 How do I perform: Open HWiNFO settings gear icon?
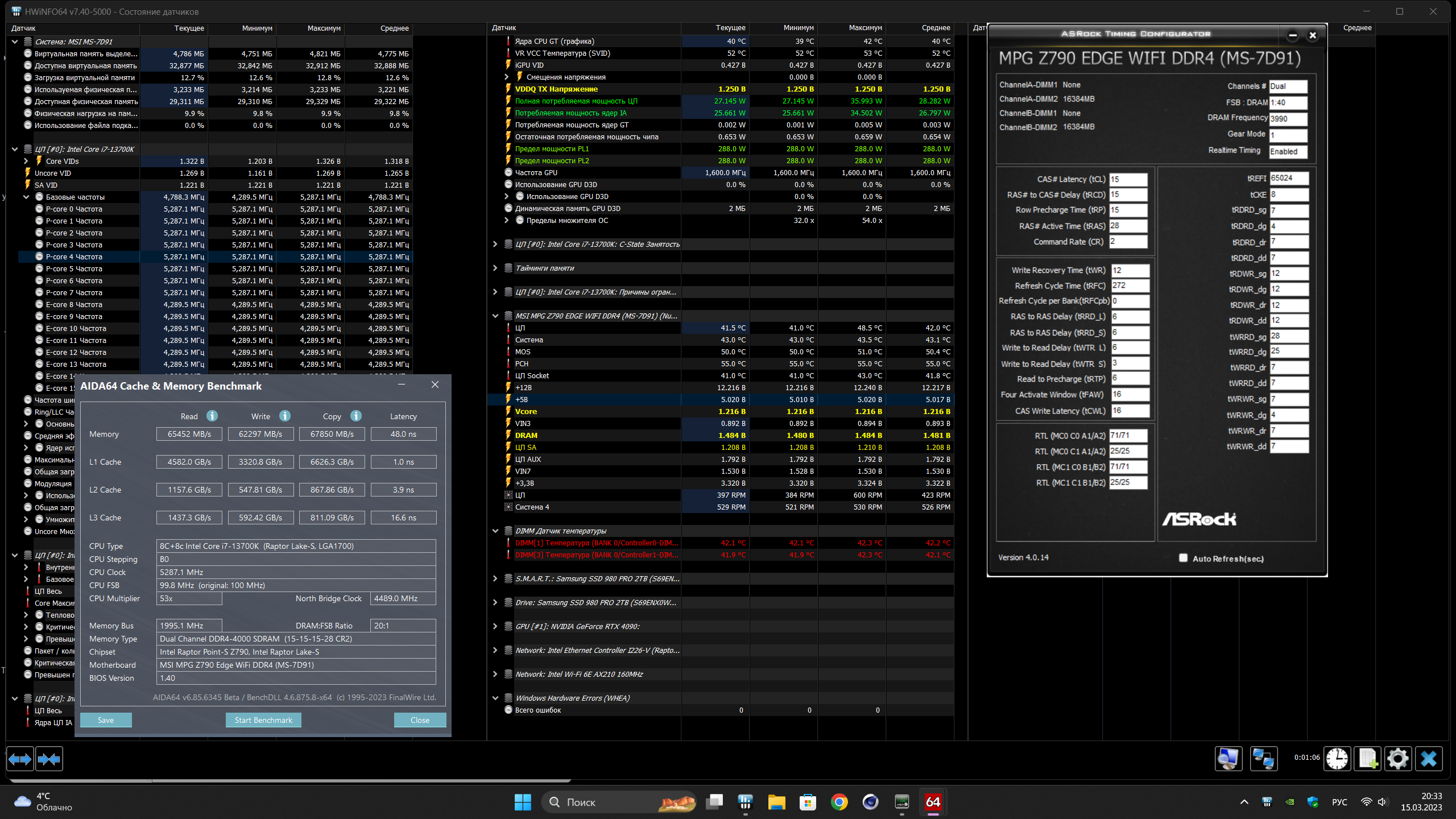point(1398,759)
